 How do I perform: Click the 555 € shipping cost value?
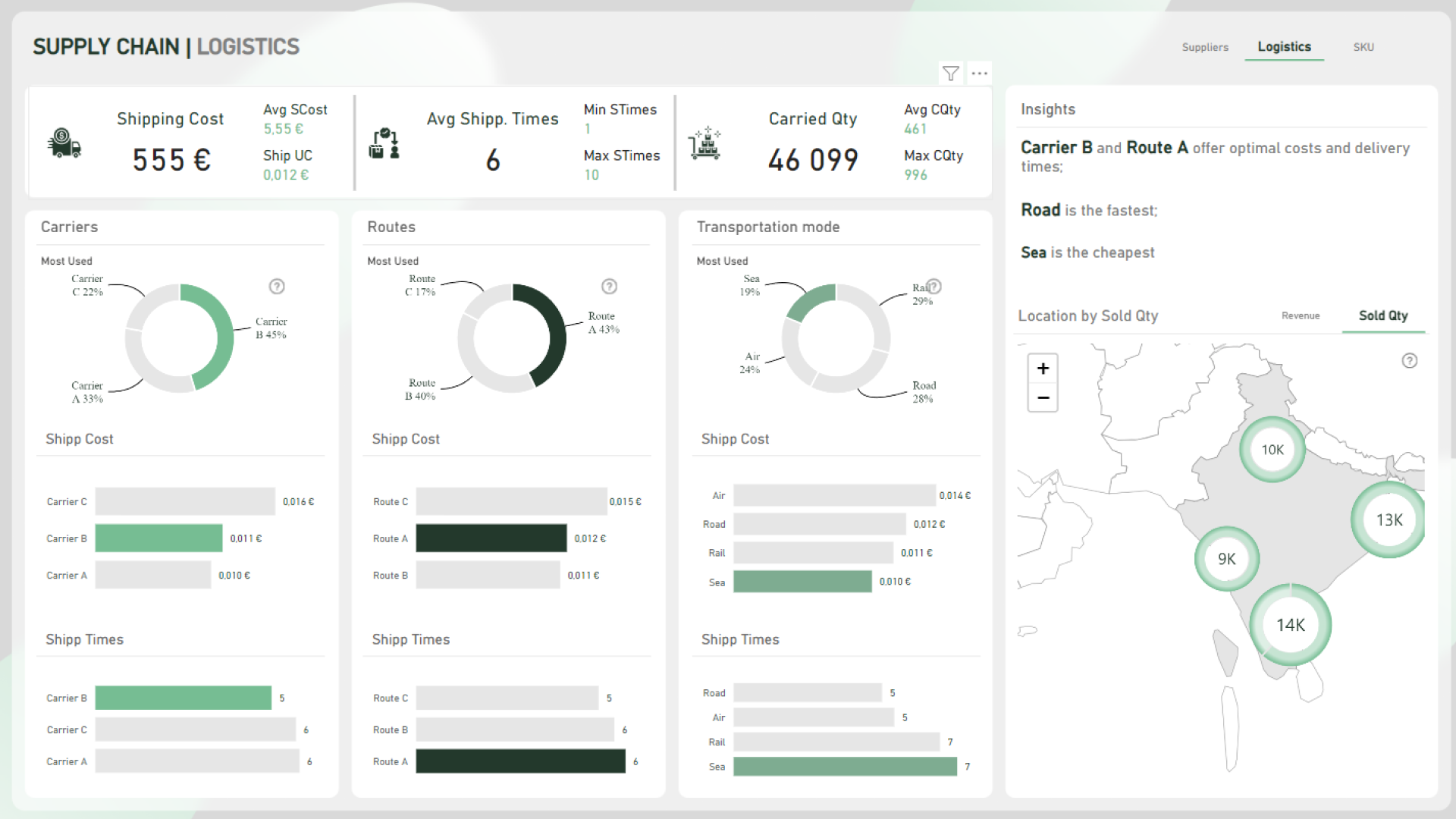[x=171, y=160]
